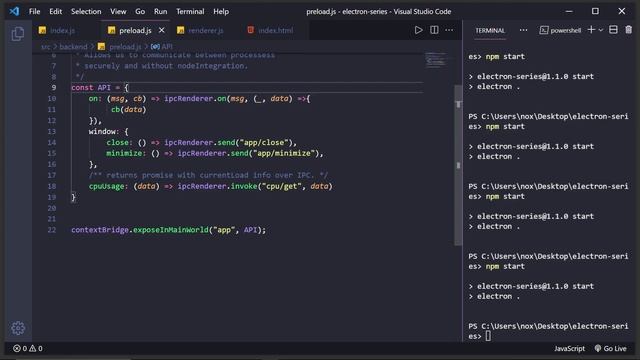Switch to the index.js tab
The image size is (640, 360).
coord(62,31)
